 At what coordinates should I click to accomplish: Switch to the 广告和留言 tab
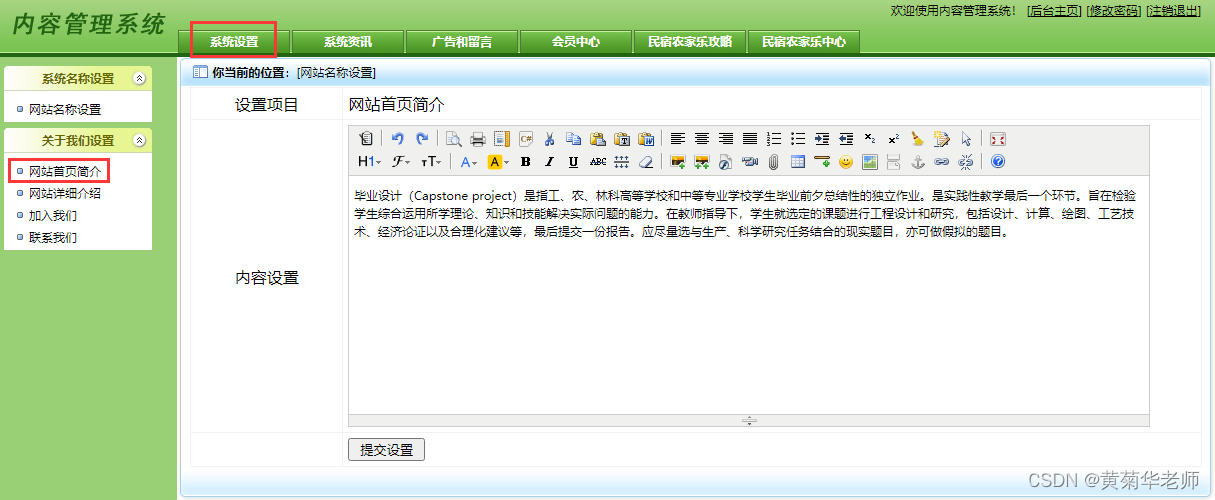[462, 42]
